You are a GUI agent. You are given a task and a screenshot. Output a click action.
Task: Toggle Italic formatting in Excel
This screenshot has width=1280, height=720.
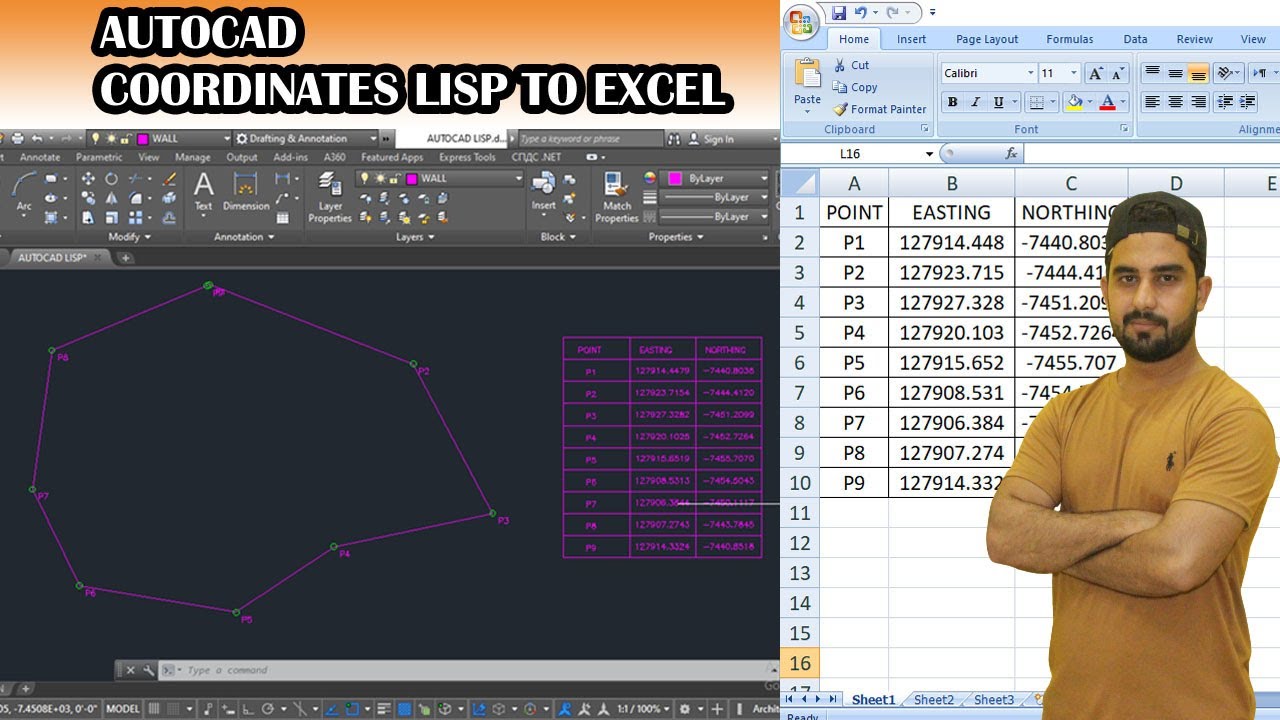pos(975,102)
